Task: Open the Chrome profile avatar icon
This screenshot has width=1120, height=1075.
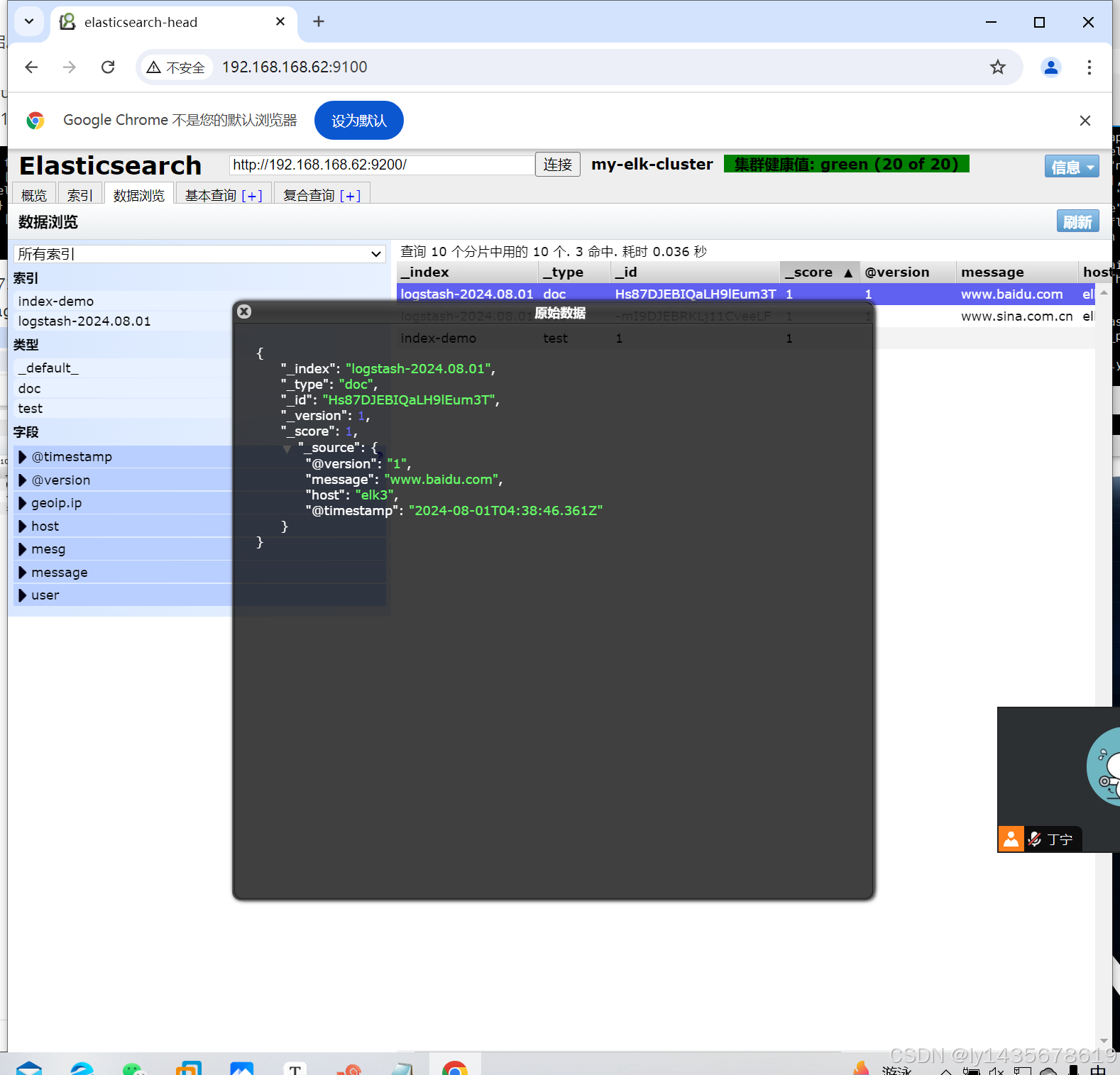Action: click(1050, 67)
